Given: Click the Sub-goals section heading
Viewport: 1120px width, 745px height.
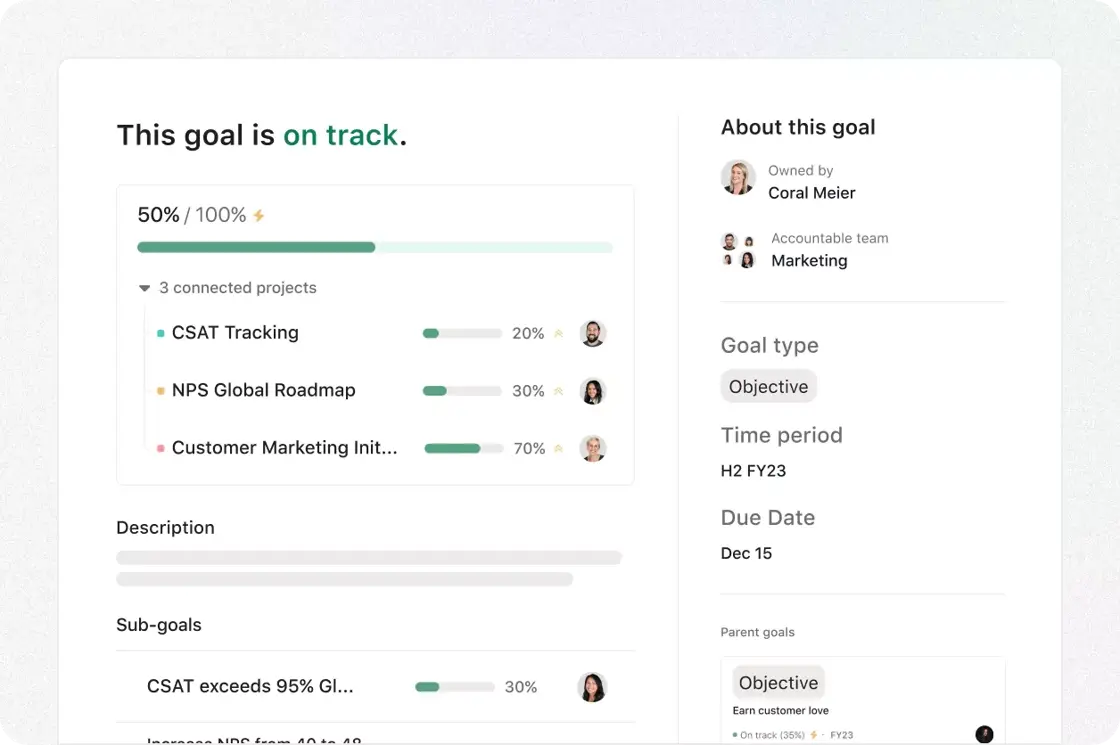Looking at the screenshot, I should pos(159,625).
